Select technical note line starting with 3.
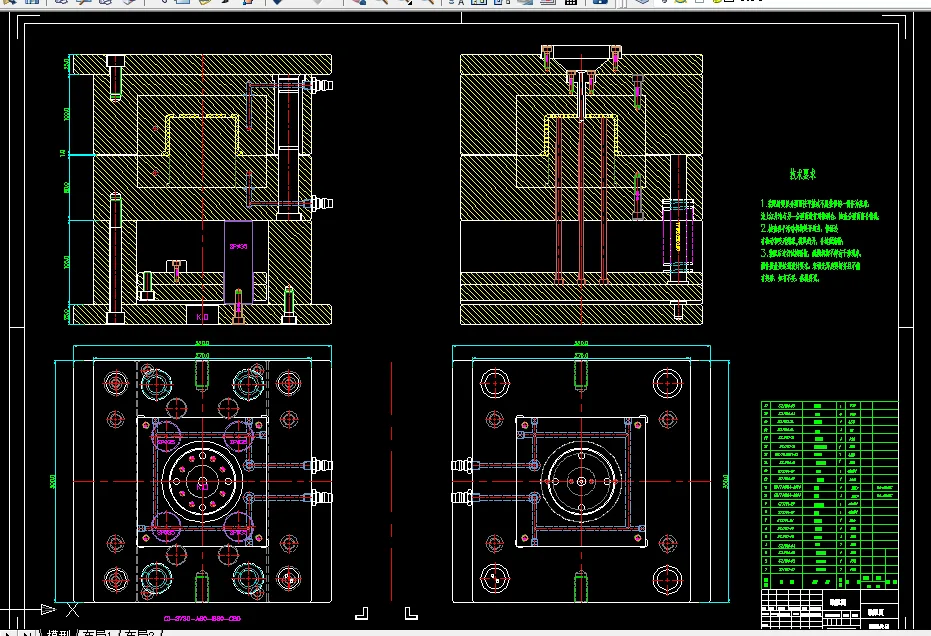Viewport: 931px width, 636px height. [x=811, y=253]
